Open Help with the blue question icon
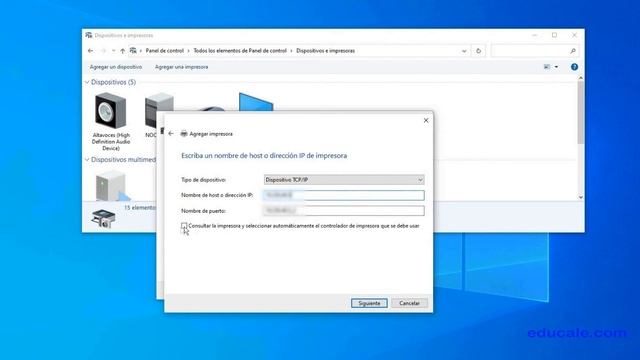This screenshot has width=640, height=360. point(574,67)
